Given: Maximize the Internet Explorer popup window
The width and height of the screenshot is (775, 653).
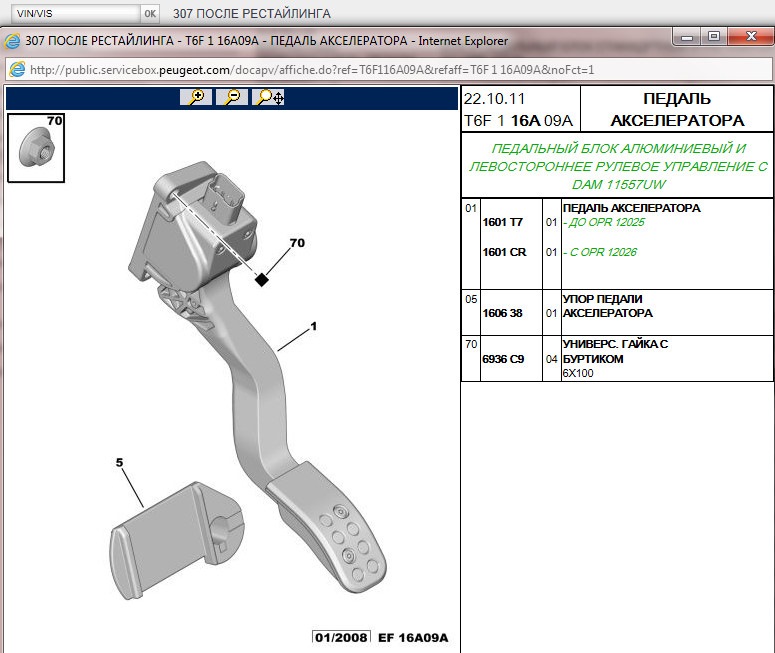Looking at the screenshot, I should tap(714, 37).
